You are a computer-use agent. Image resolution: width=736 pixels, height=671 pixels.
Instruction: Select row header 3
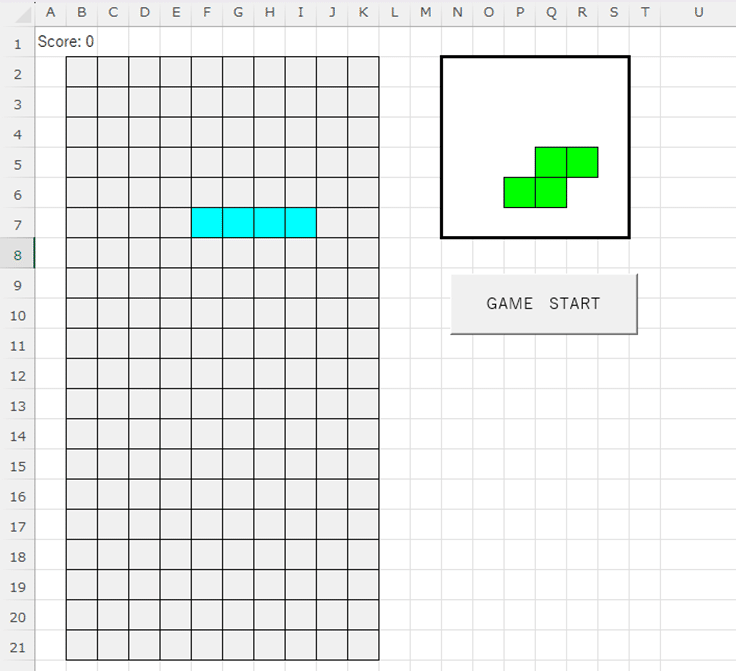(17, 104)
